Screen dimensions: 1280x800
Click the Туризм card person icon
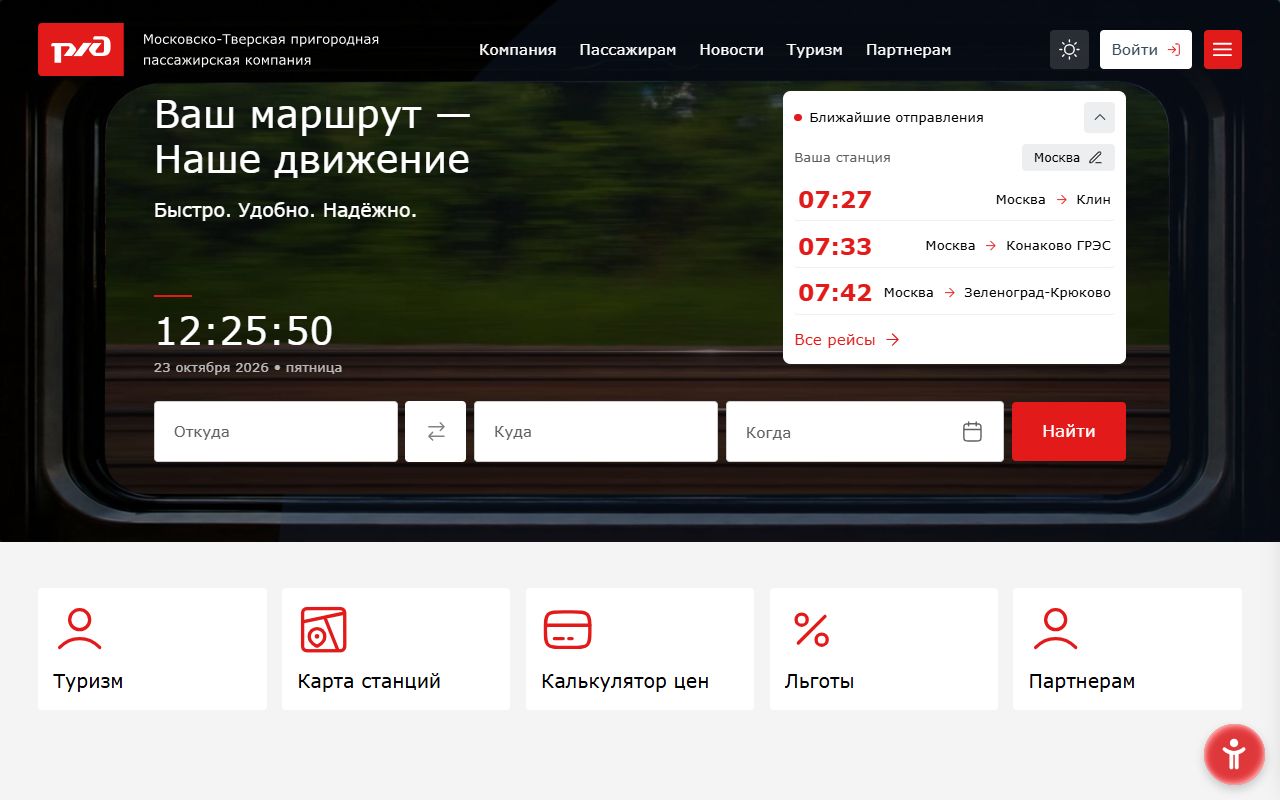point(80,629)
